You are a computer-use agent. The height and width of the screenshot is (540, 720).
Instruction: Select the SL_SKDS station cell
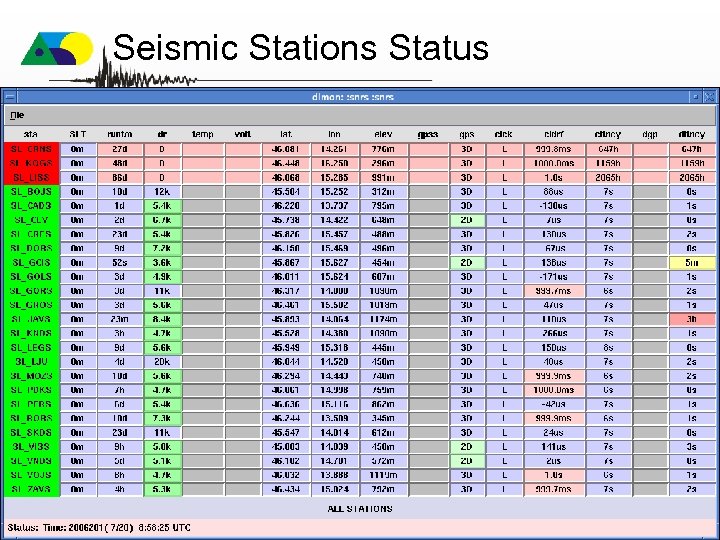32,433
